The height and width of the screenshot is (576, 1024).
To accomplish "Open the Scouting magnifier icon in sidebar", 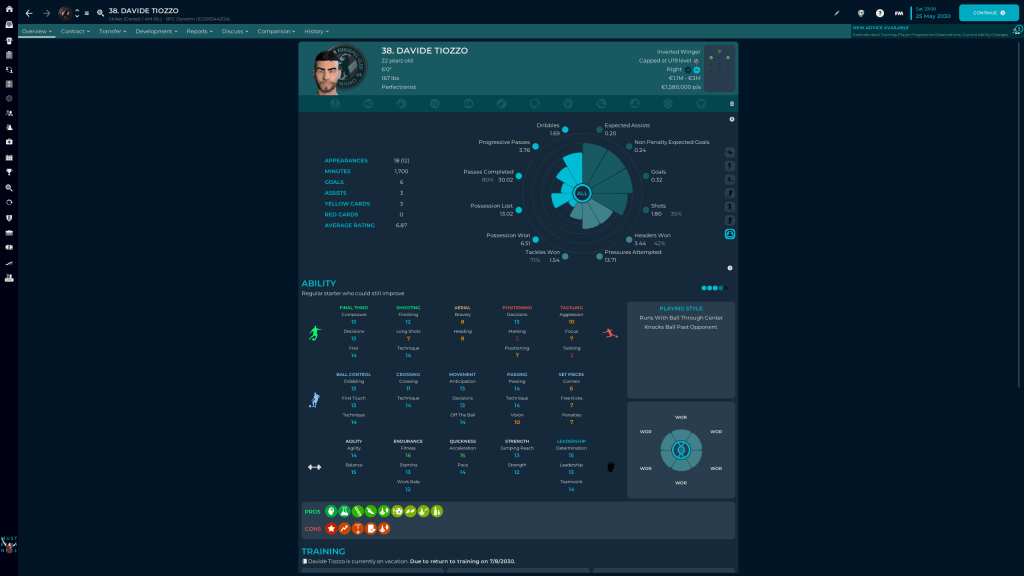I will 9,187.
